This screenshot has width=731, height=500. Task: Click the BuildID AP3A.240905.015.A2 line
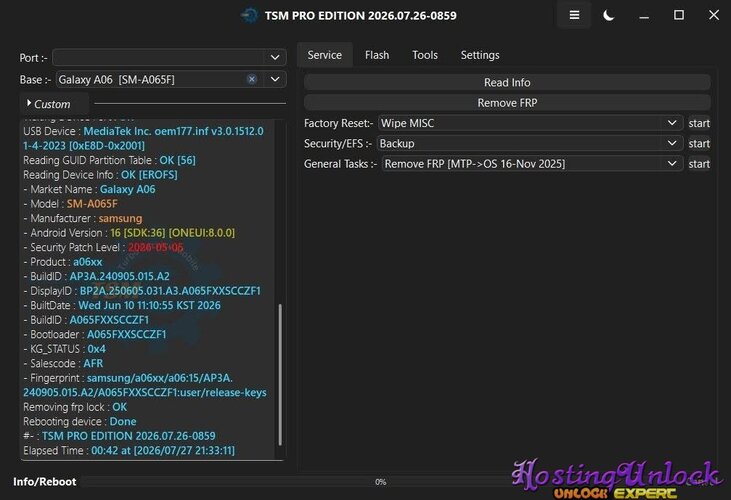pos(97,276)
